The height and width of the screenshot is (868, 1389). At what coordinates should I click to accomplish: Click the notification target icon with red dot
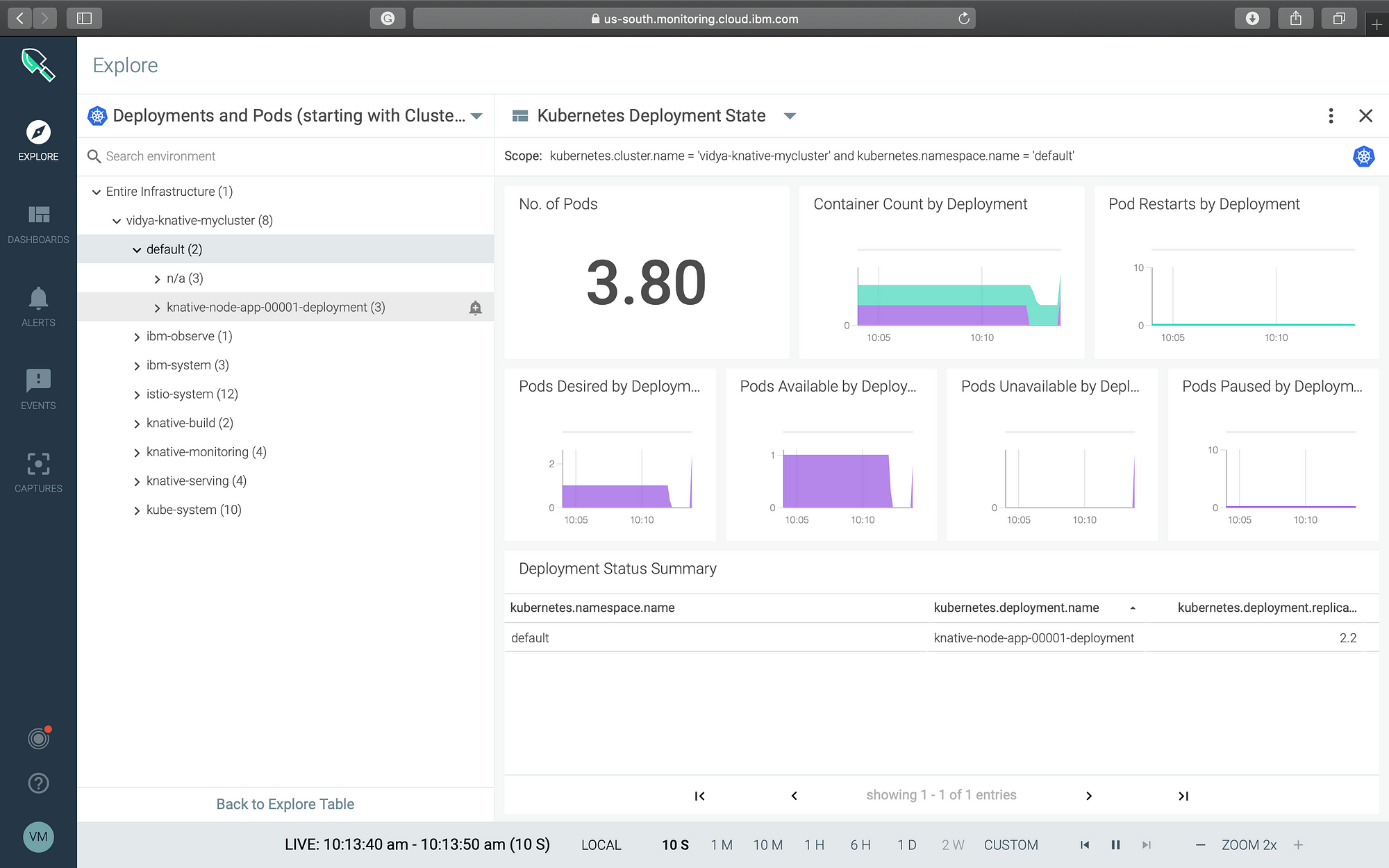pos(39,737)
